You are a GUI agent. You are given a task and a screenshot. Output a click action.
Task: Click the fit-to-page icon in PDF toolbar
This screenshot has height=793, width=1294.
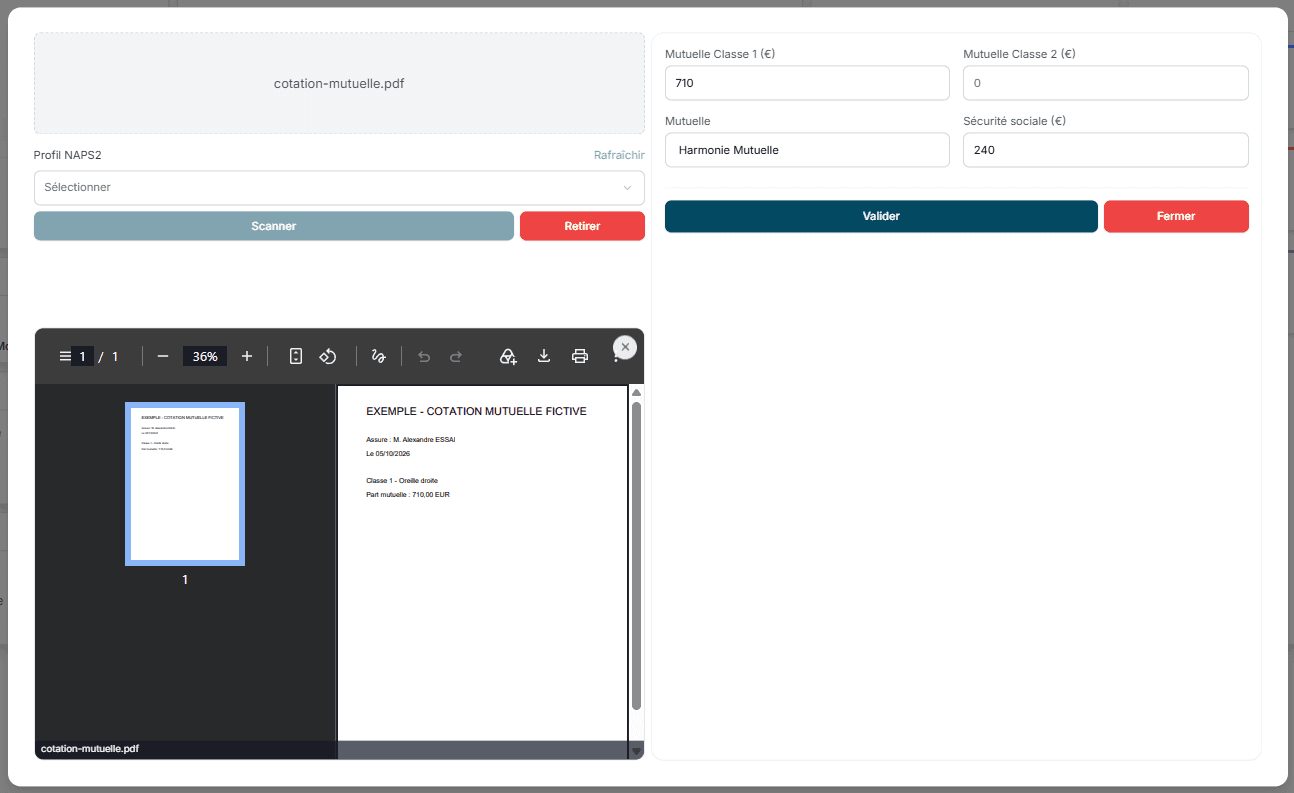point(296,356)
